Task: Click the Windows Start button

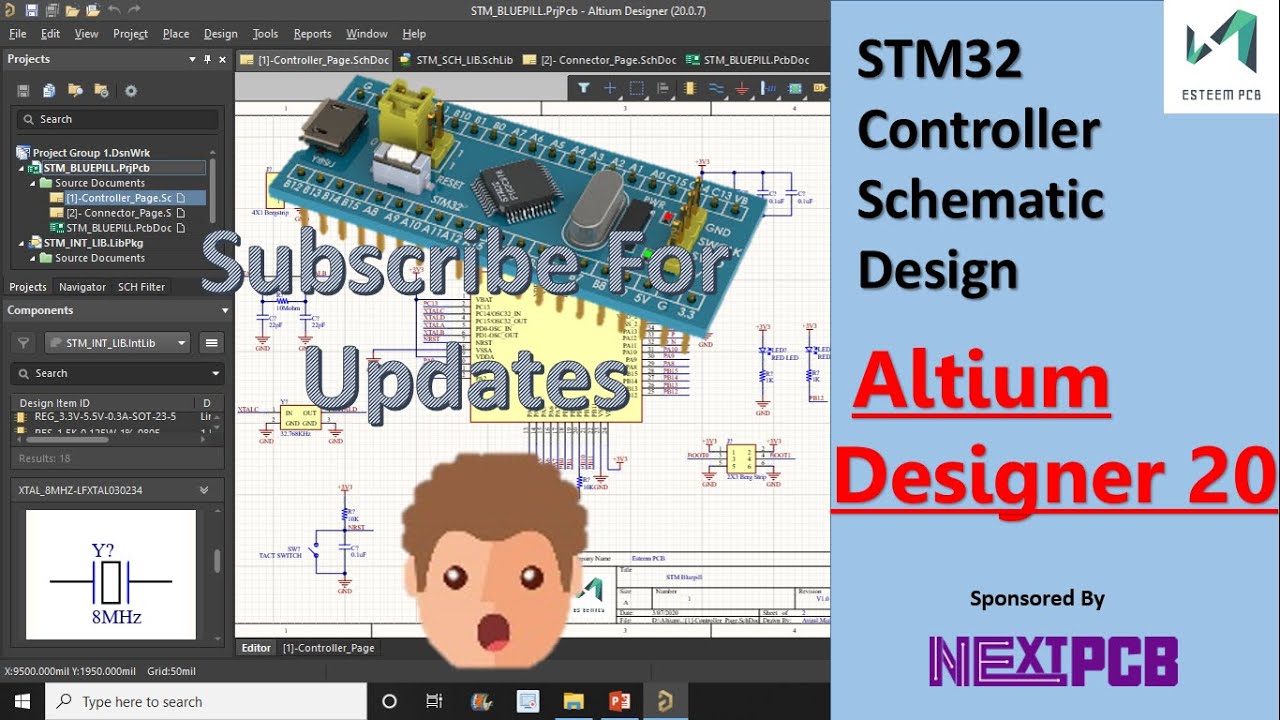Action: tap(22, 701)
